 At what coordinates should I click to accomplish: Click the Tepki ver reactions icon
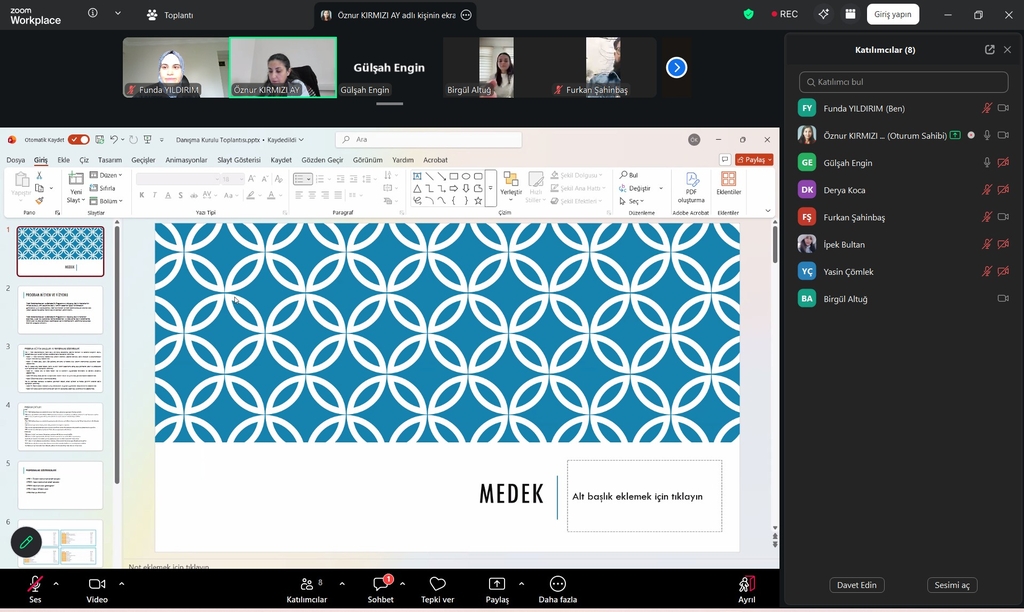click(x=437, y=585)
